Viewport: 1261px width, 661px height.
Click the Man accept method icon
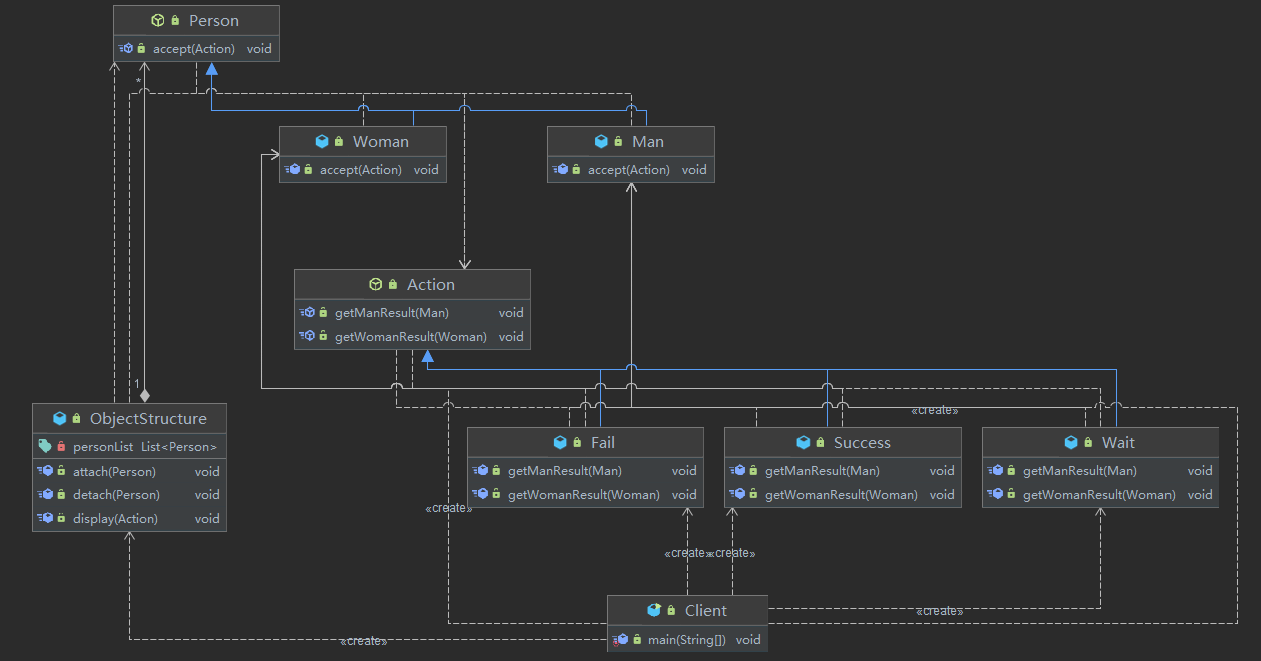(x=560, y=170)
